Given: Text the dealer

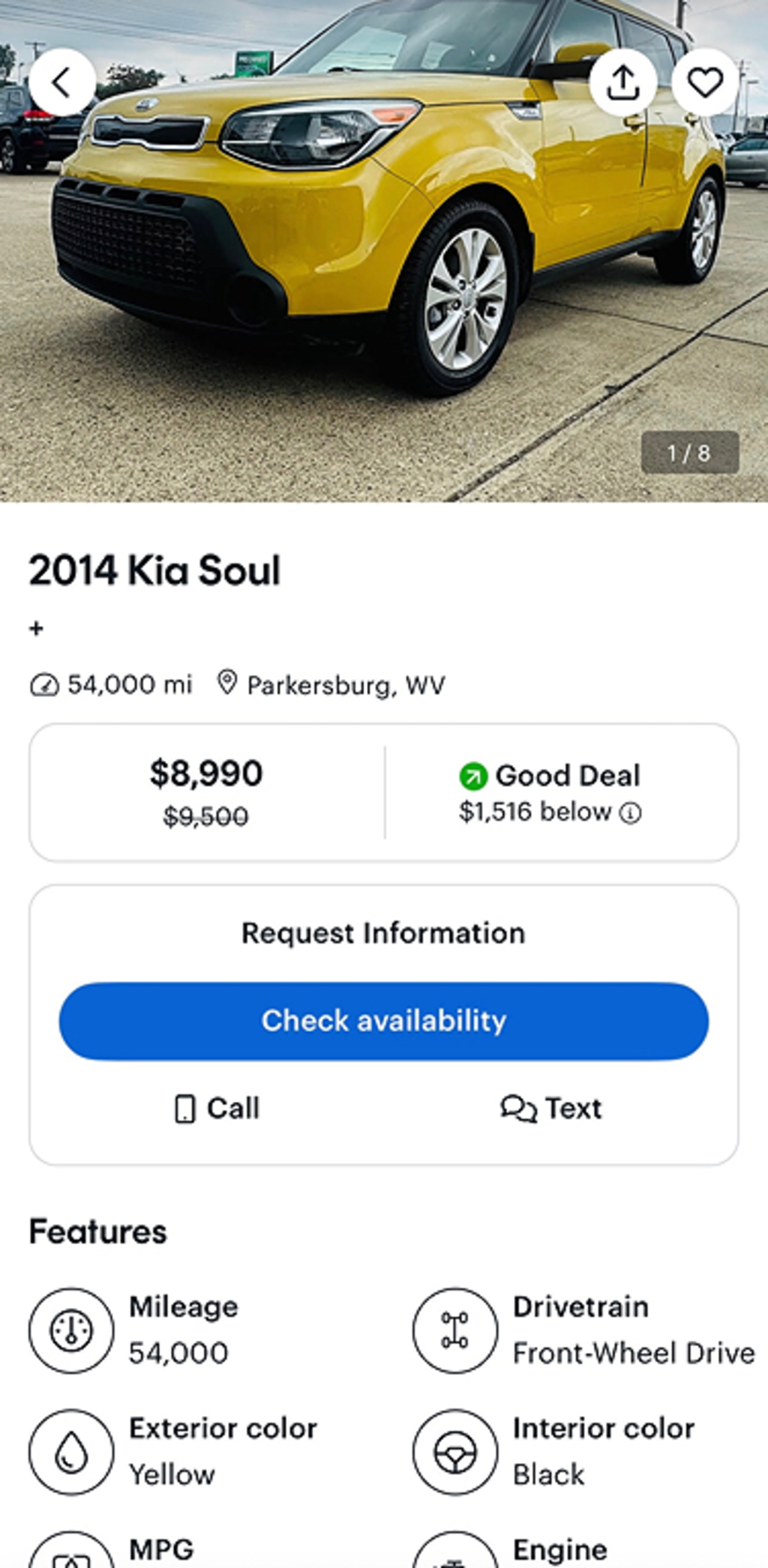Looking at the screenshot, I should pos(551,1109).
